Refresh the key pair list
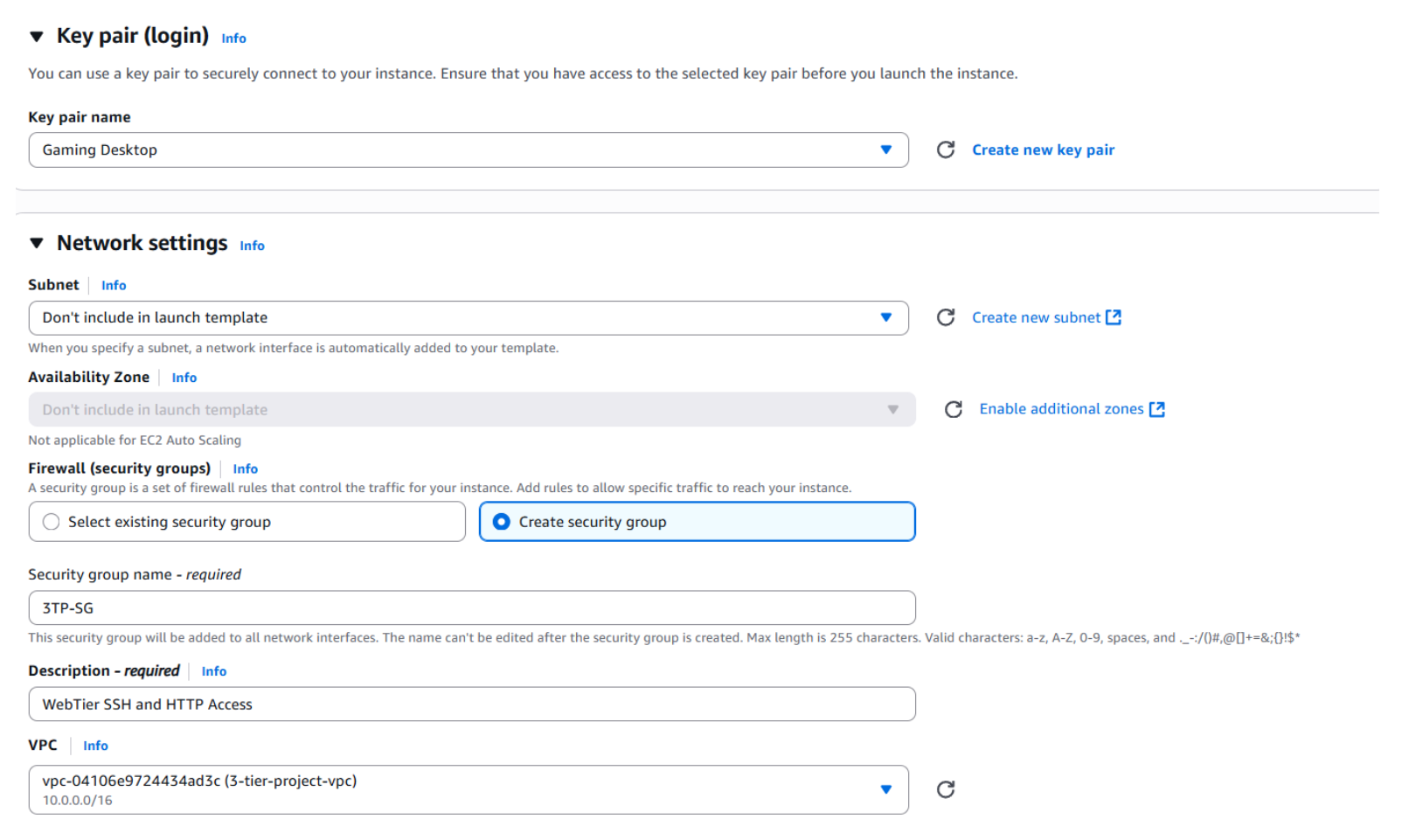Image resolution: width=1402 pixels, height=840 pixels. [x=945, y=149]
